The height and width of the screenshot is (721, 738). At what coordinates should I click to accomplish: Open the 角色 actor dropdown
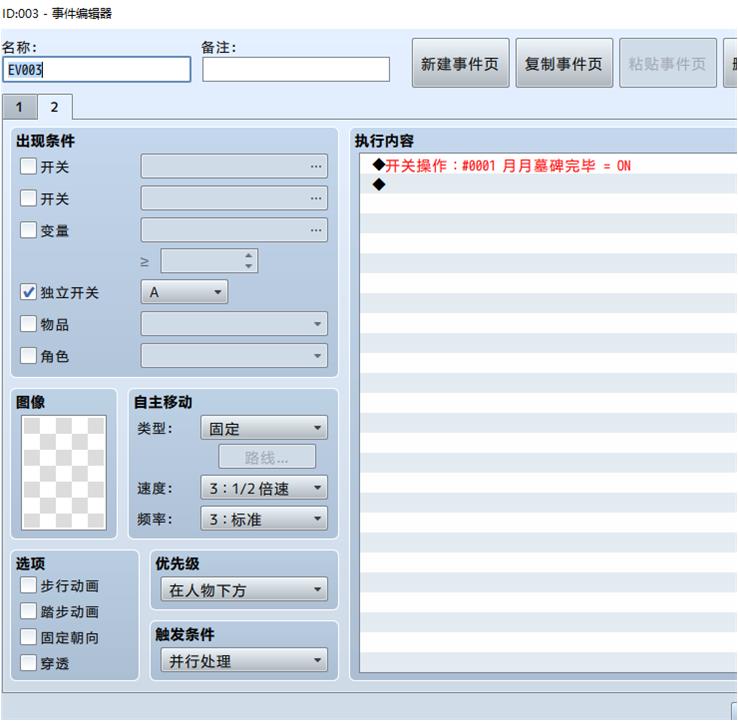tap(234, 356)
